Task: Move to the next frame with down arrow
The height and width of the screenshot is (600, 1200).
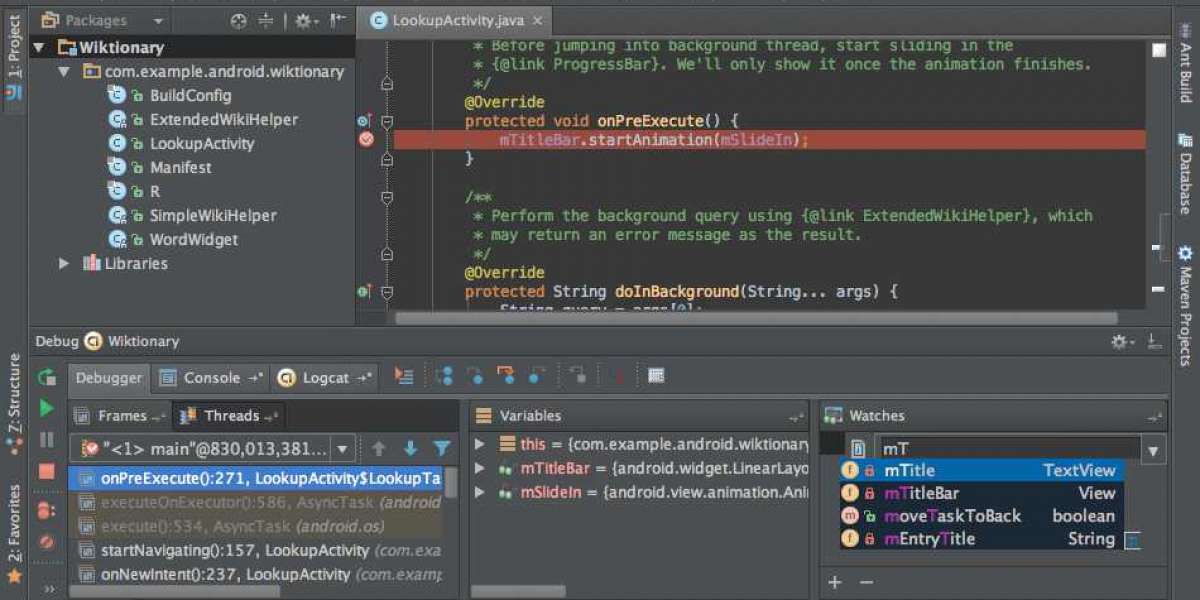Action: (x=410, y=449)
